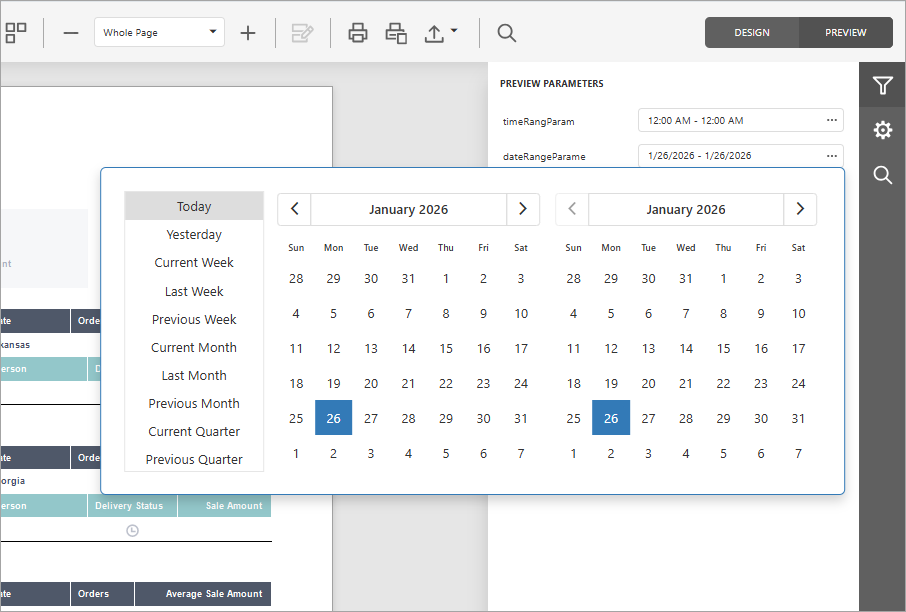906x612 pixels.
Task: Click the Delivery Status column header
Action: point(132,506)
